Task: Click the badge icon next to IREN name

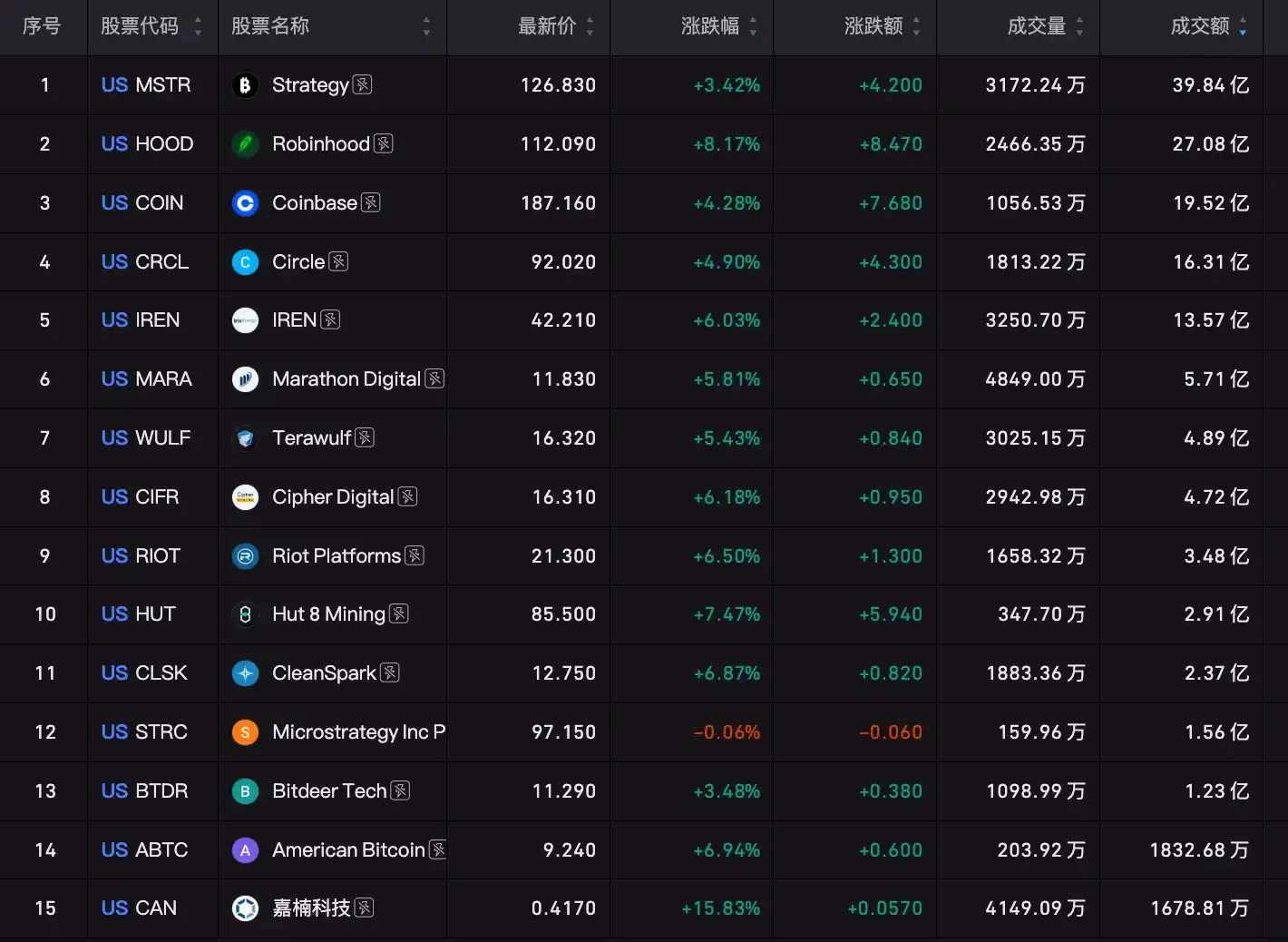Action: click(x=331, y=319)
